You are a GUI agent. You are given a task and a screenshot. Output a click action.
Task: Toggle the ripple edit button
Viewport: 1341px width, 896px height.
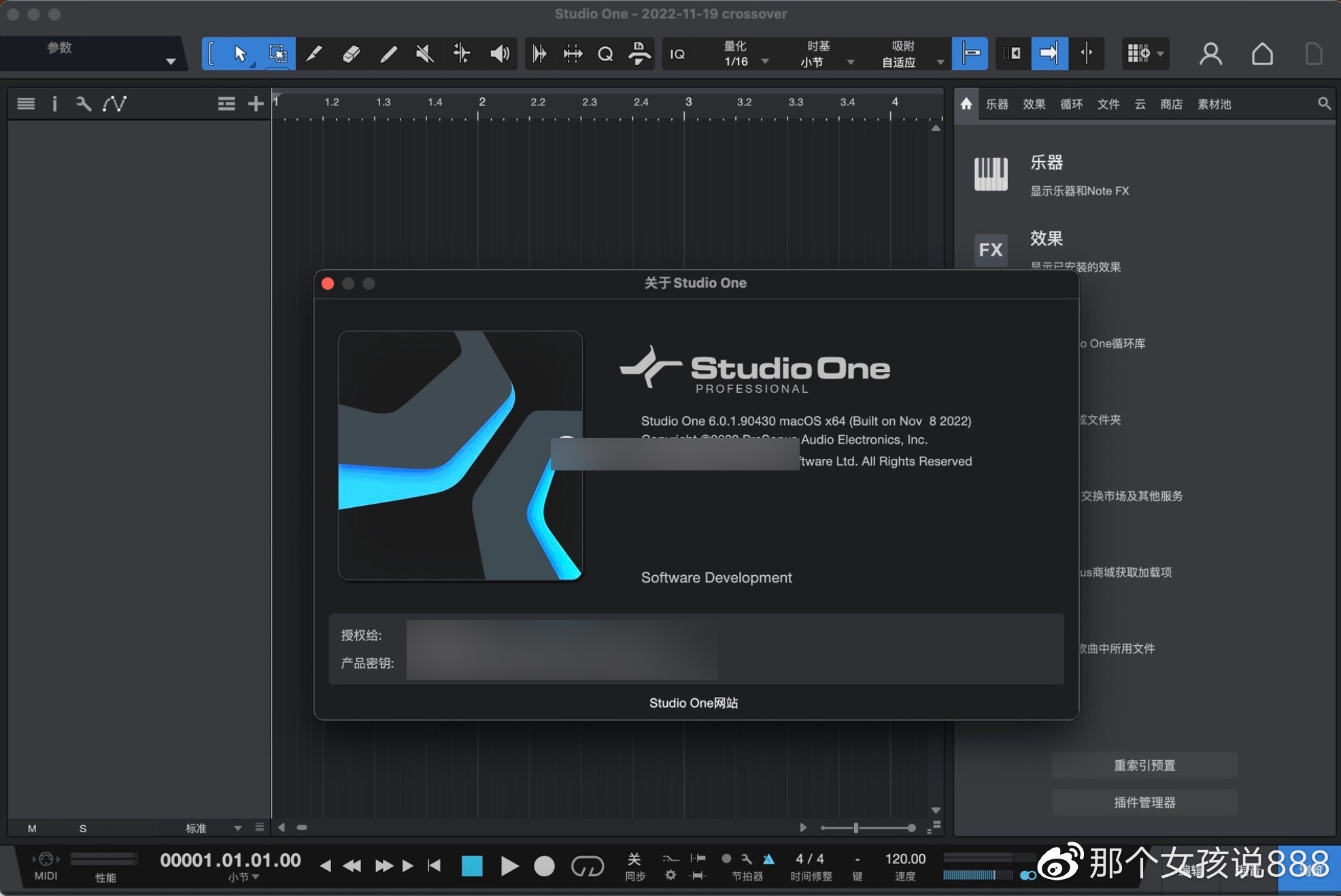pyautogui.click(x=1012, y=54)
